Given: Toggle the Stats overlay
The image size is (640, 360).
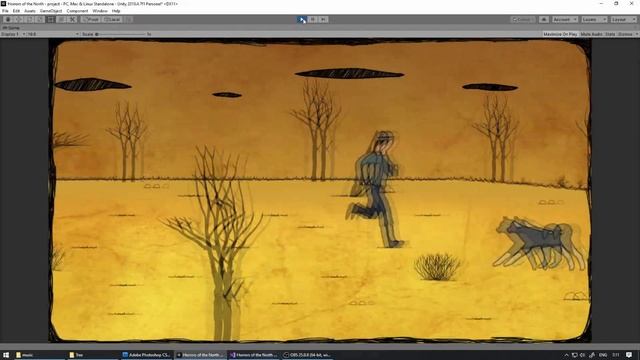Looking at the screenshot, I should 610,34.
